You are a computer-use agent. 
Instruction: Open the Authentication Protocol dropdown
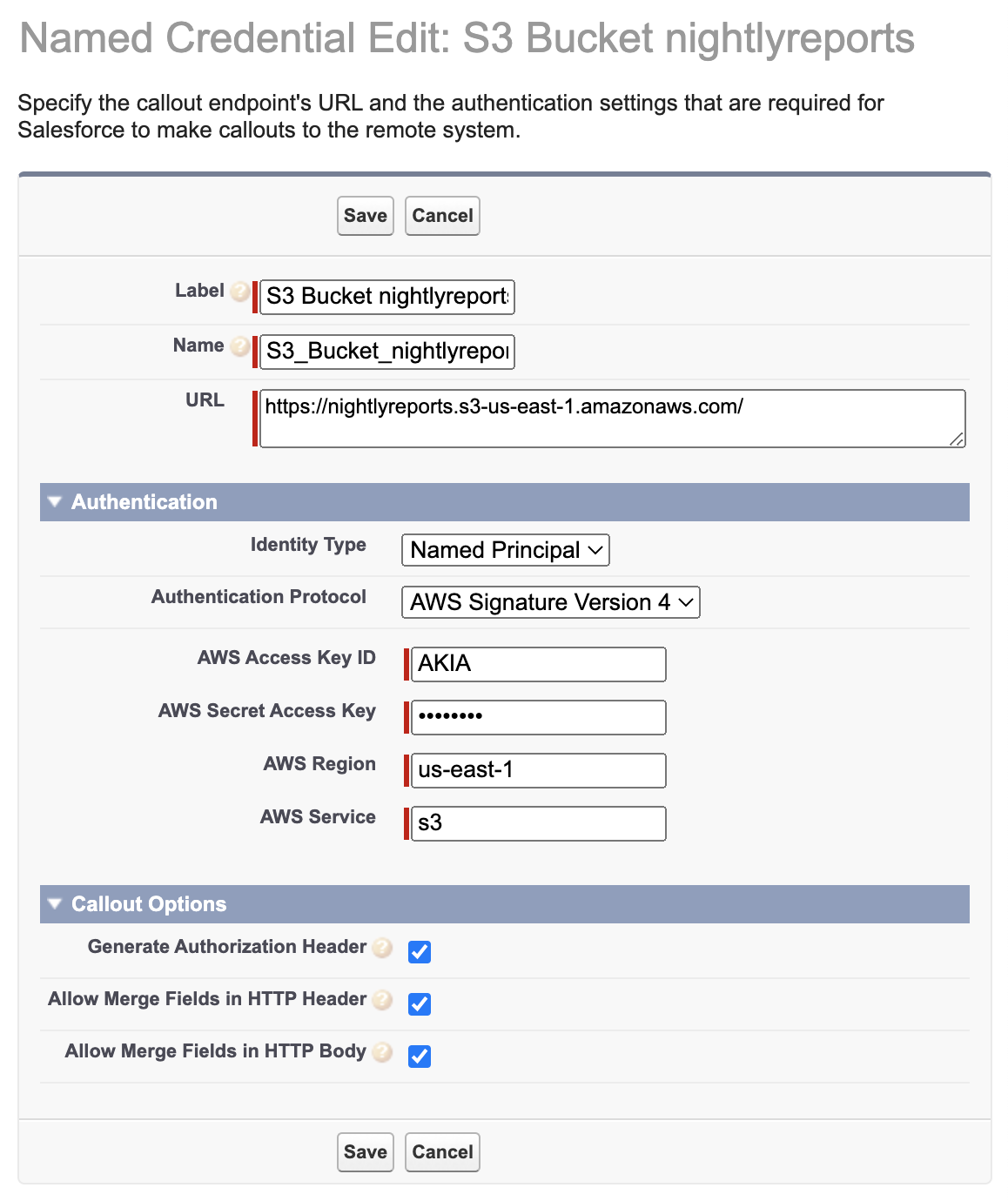550,602
